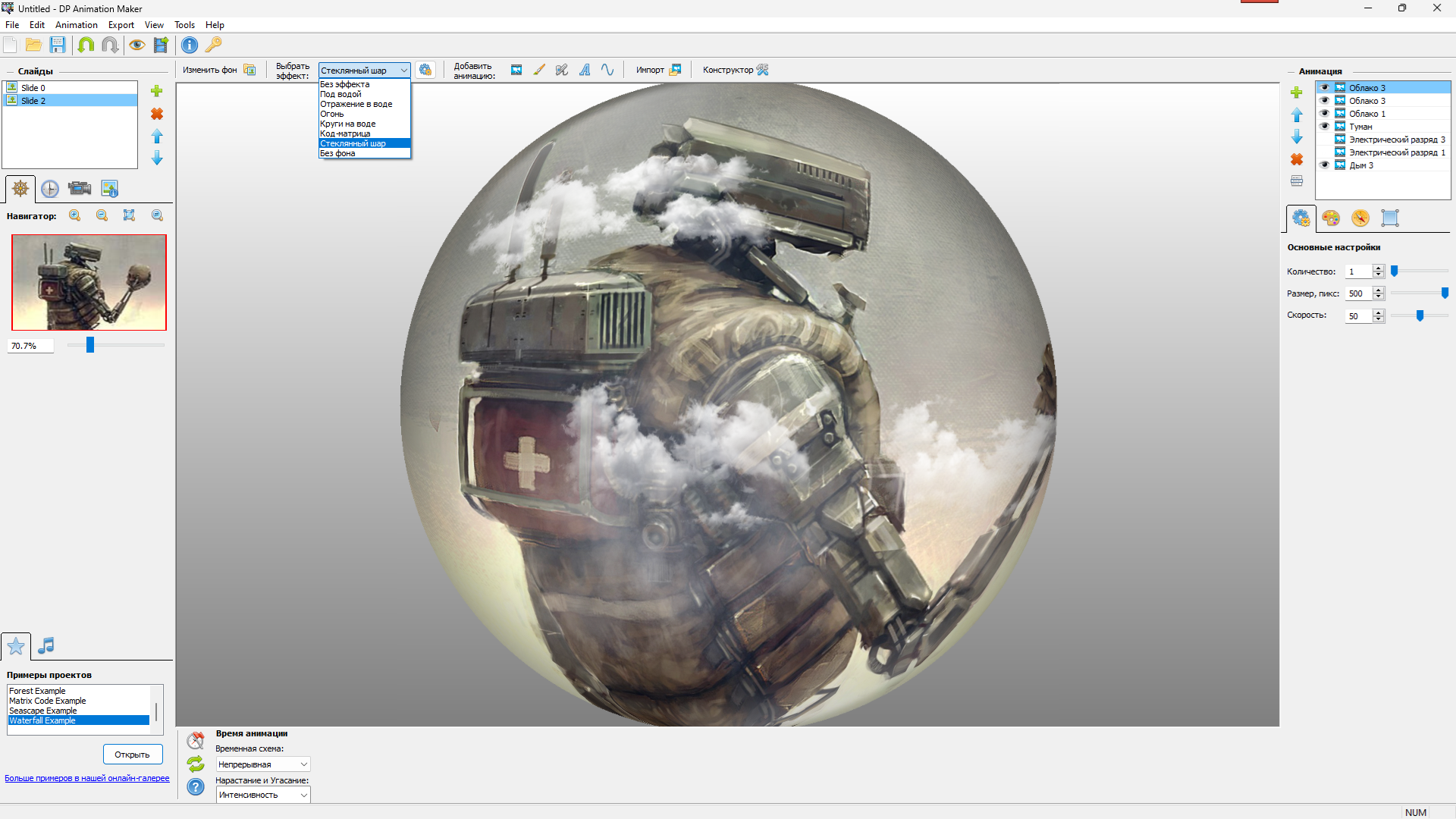Show the Электрический разряд 3 layer

pos(1325,140)
